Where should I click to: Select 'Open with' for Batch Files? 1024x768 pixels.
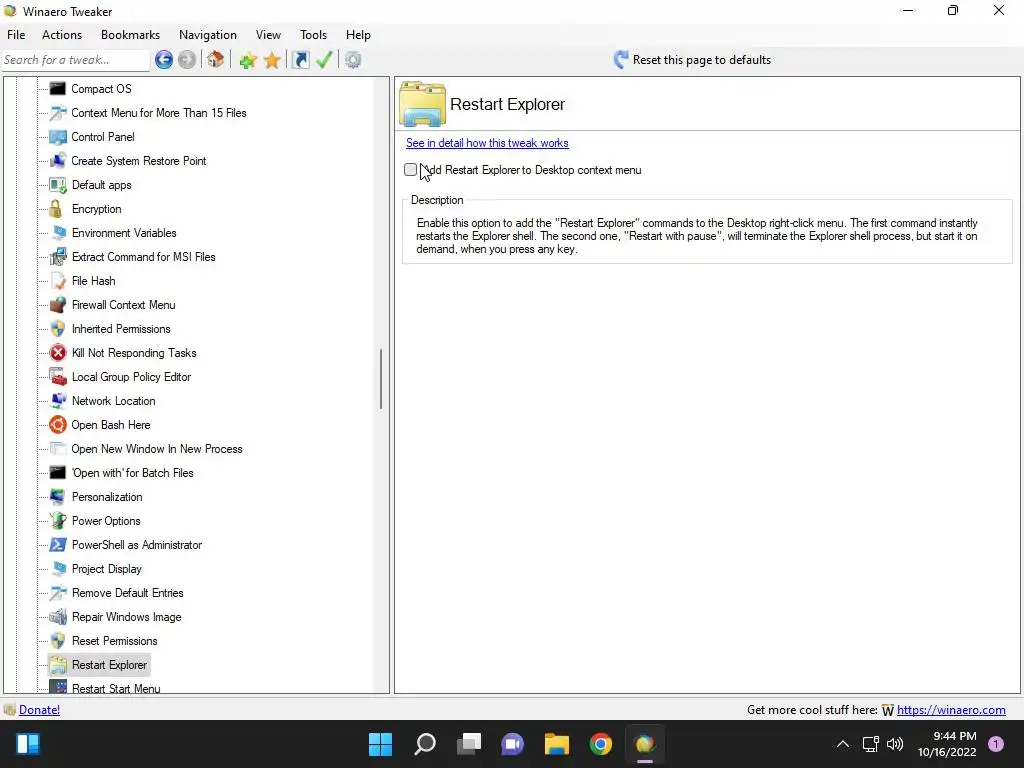click(x=133, y=473)
